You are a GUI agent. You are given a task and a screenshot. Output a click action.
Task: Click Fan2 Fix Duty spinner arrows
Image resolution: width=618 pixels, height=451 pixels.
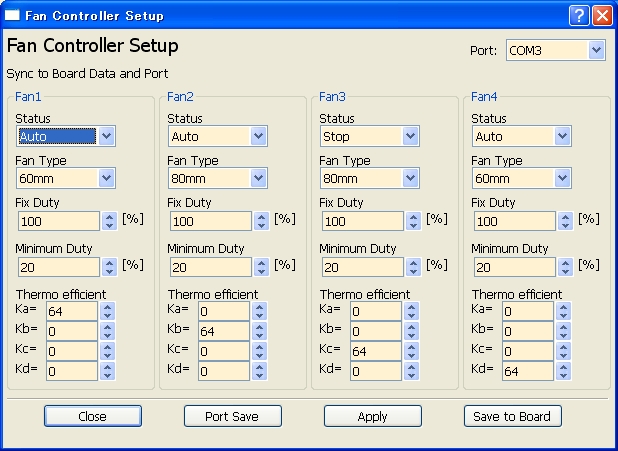pos(261,221)
